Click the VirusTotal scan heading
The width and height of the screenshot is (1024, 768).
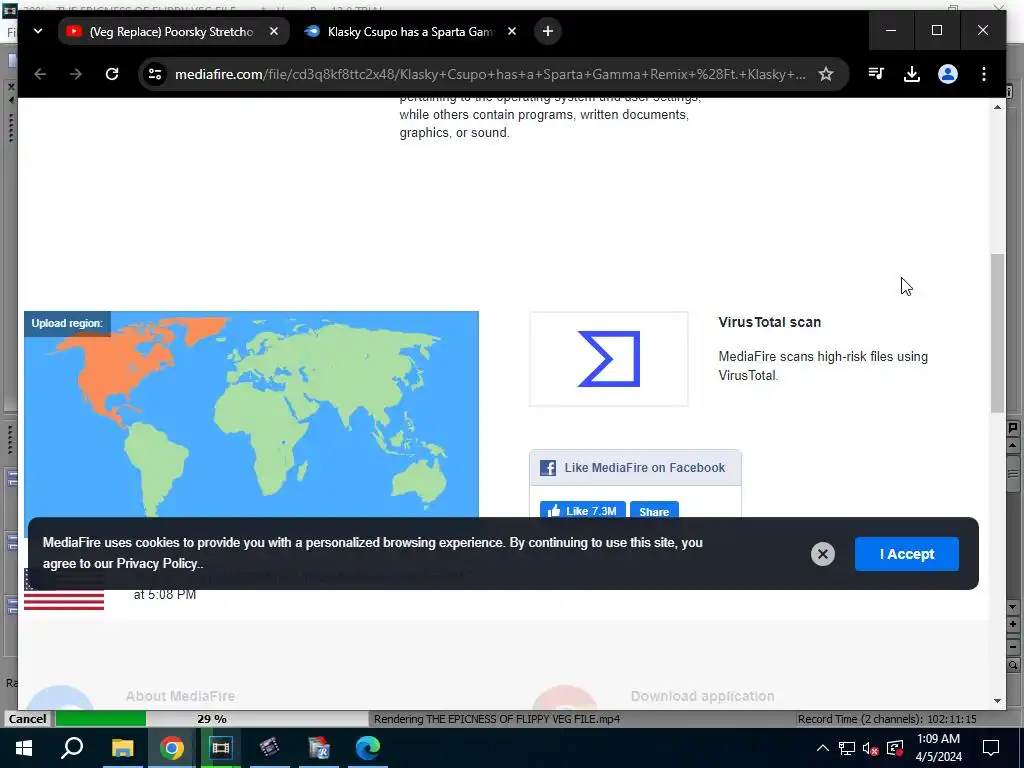click(769, 322)
